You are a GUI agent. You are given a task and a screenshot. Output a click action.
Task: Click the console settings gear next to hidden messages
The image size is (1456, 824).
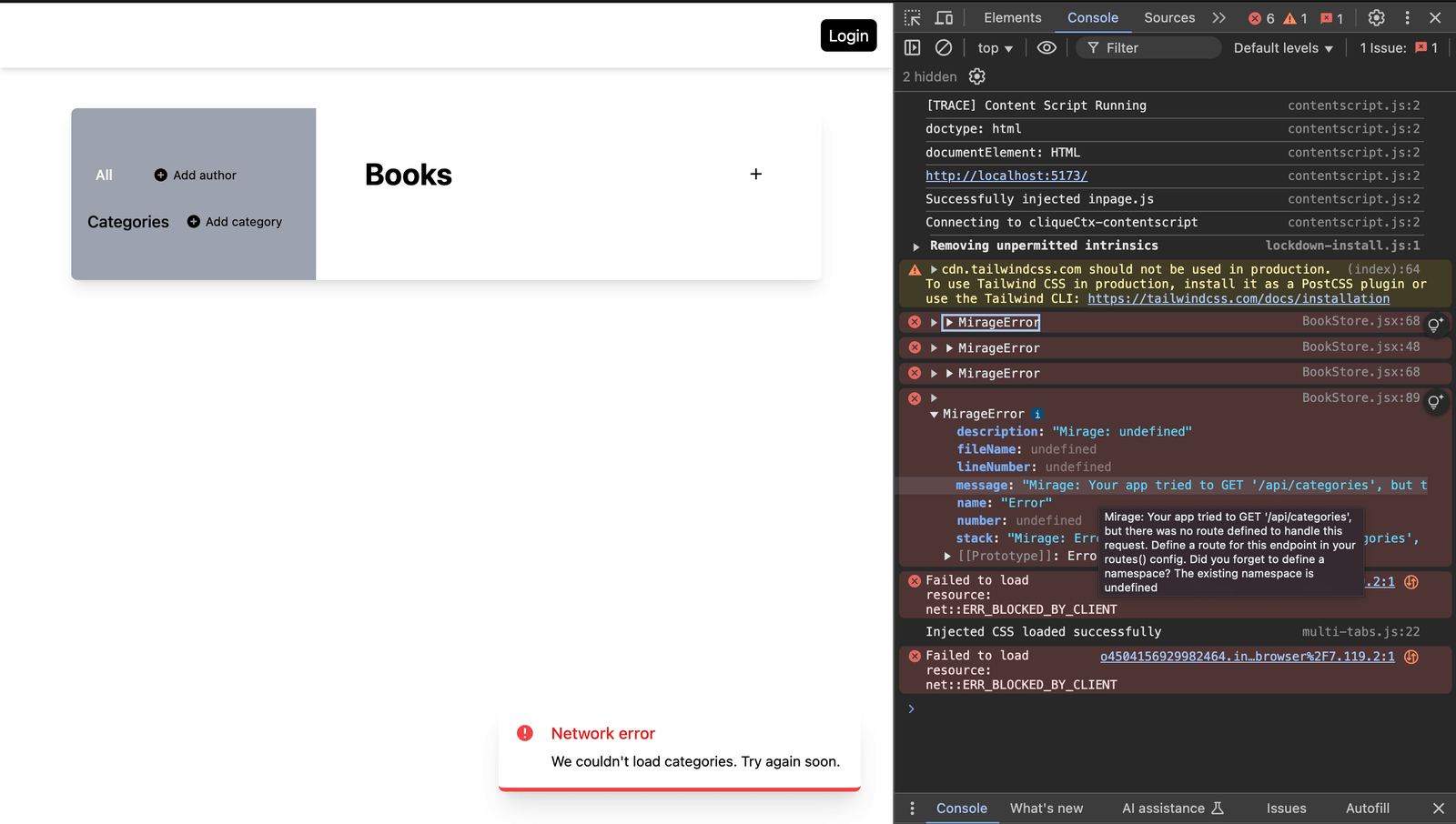point(976,76)
